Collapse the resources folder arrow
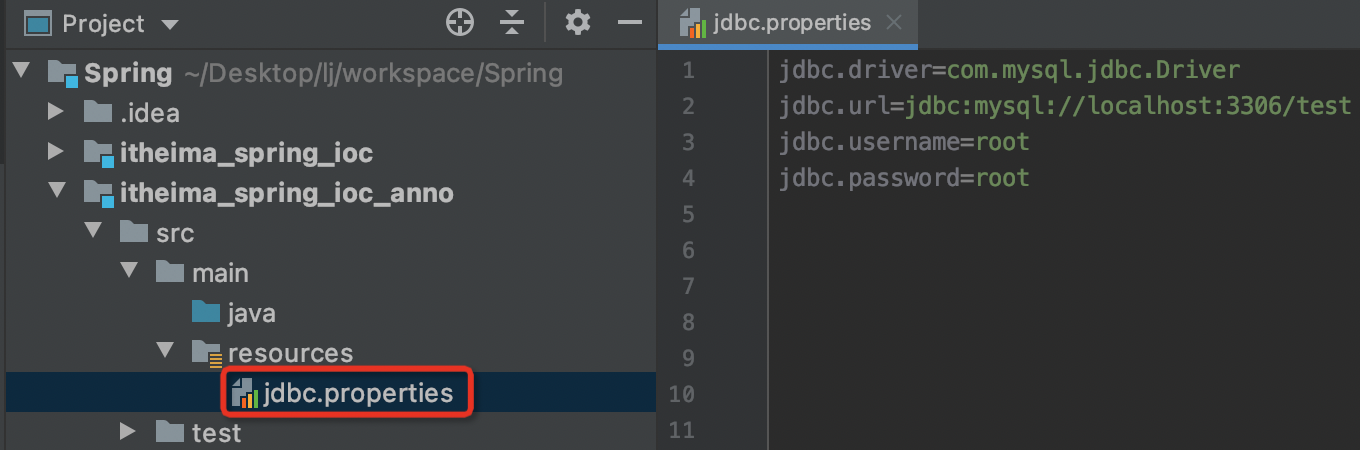The width and height of the screenshot is (1360, 450). [164, 352]
